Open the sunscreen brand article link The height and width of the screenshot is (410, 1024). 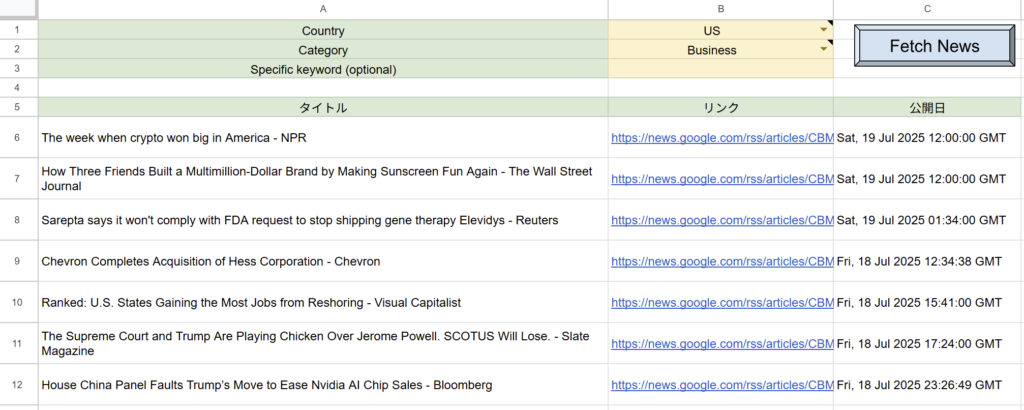click(x=722, y=179)
